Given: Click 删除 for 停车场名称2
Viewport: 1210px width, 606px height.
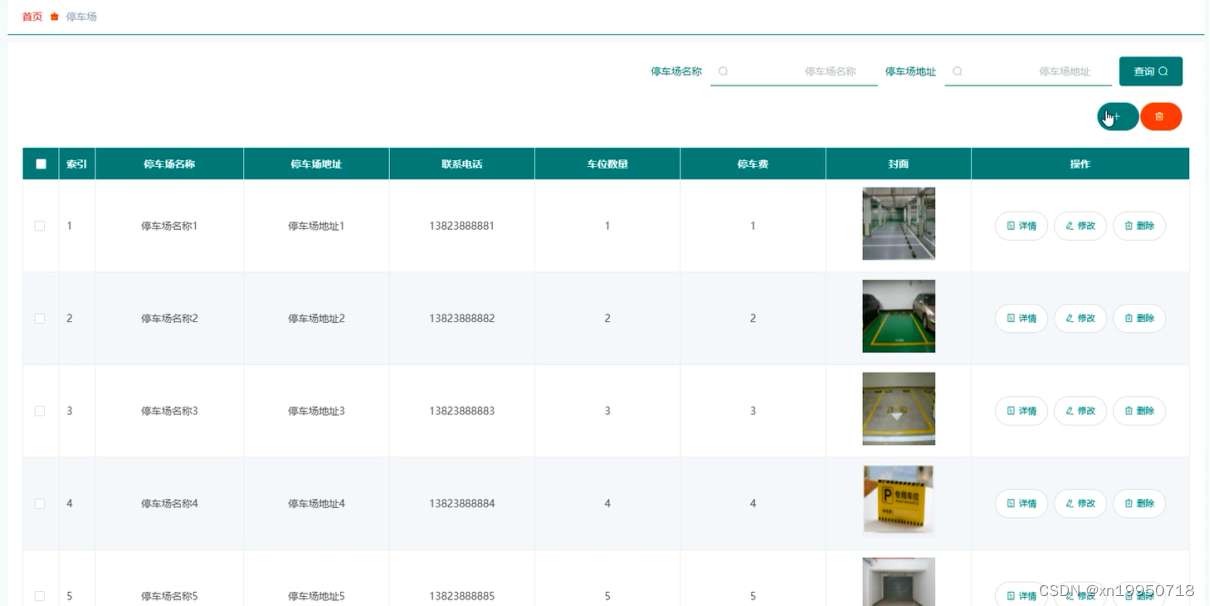Looking at the screenshot, I should (x=1139, y=318).
